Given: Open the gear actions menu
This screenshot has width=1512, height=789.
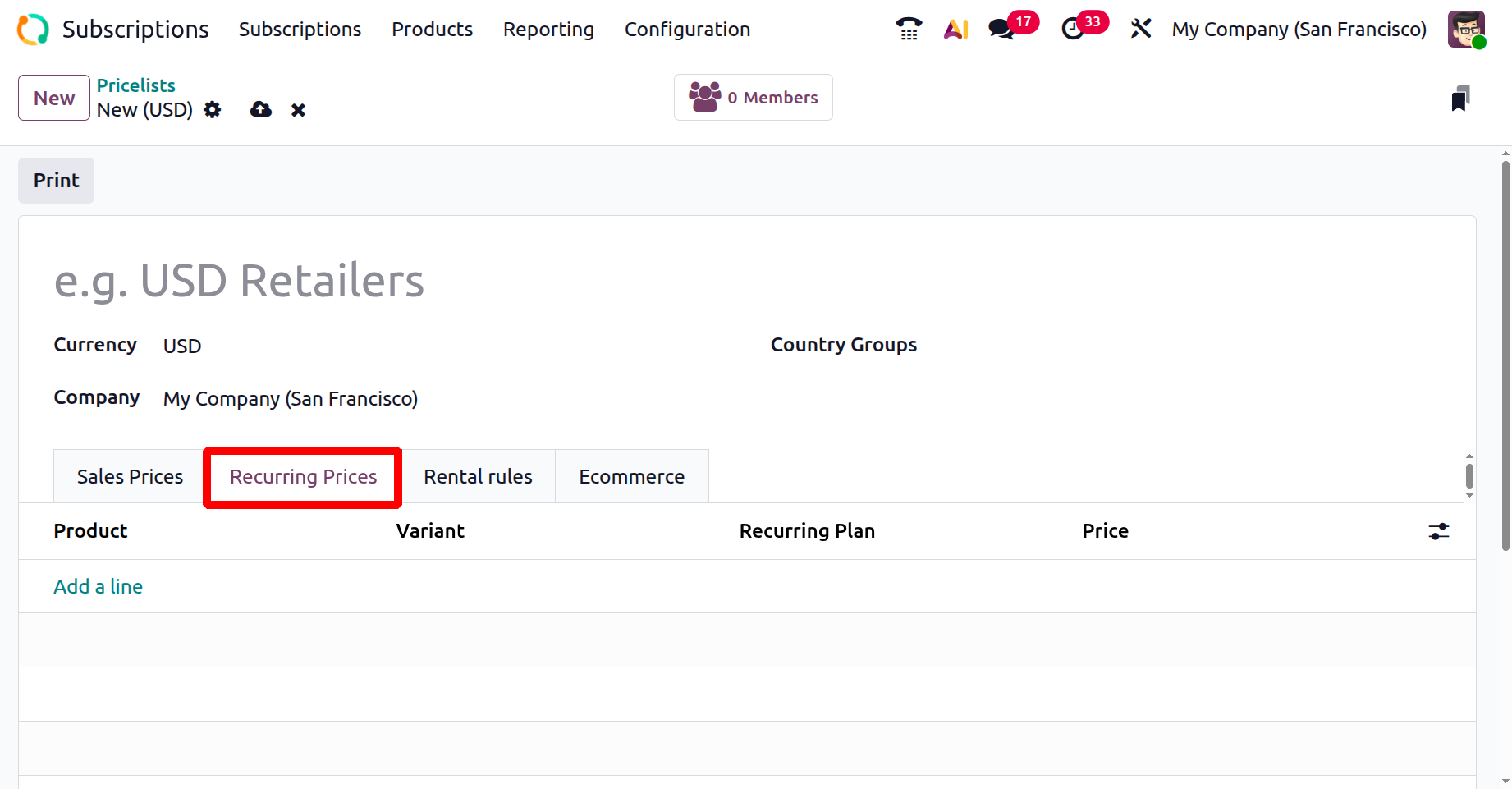Looking at the screenshot, I should pos(213,110).
